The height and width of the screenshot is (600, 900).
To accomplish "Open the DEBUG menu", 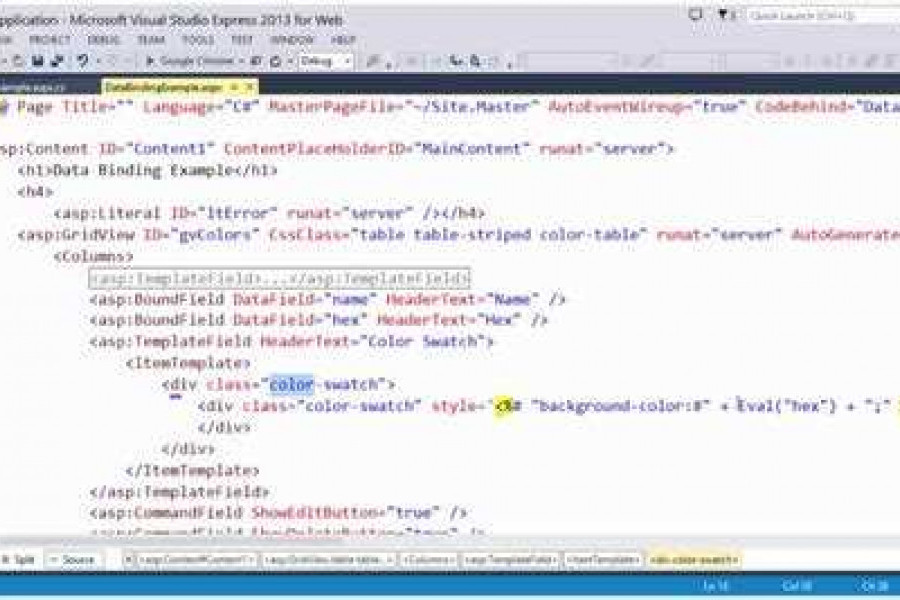I will tap(104, 39).
